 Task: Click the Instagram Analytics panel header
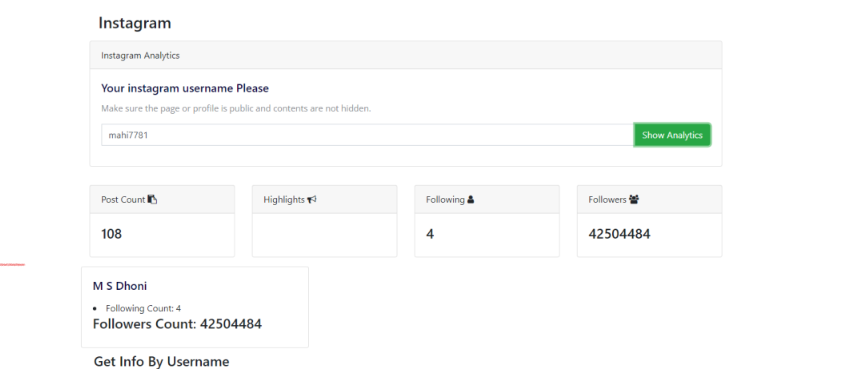tap(406, 55)
